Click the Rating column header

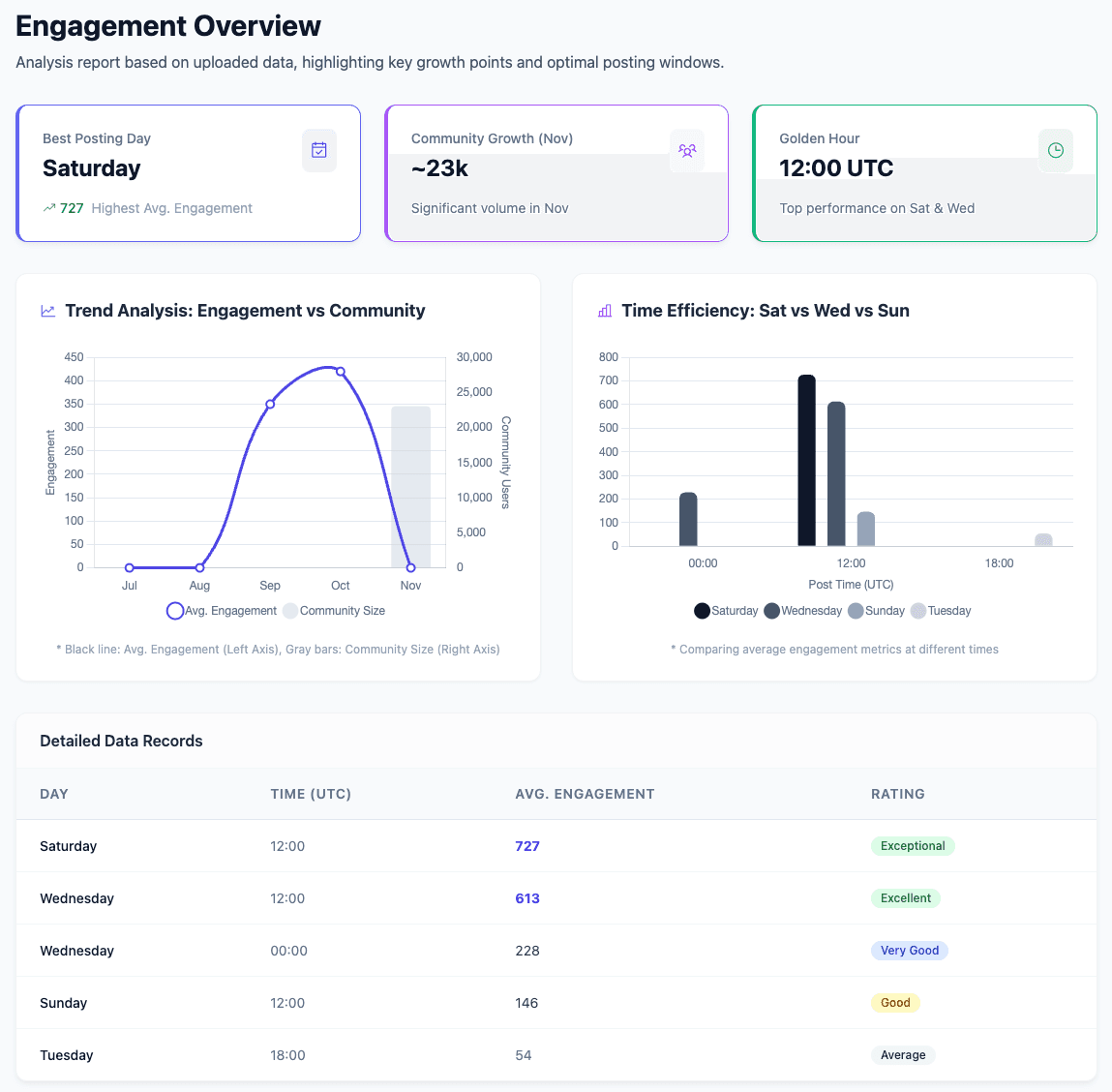click(897, 794)
